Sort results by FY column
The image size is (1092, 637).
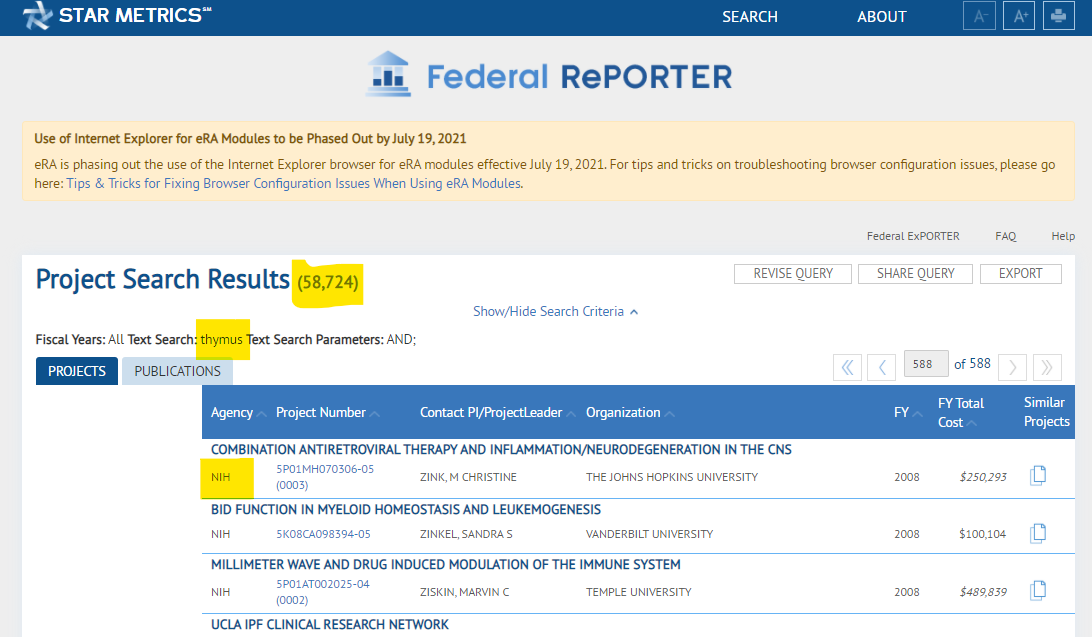[x=907, y=413]
